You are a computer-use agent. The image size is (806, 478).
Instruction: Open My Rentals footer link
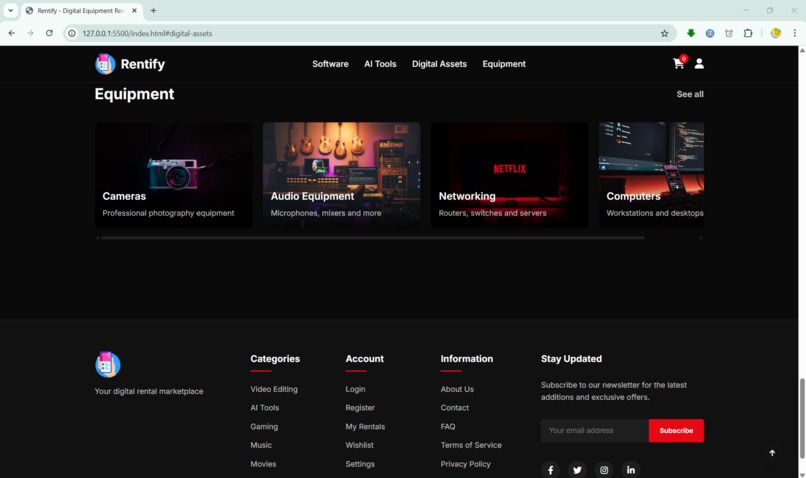365,427
